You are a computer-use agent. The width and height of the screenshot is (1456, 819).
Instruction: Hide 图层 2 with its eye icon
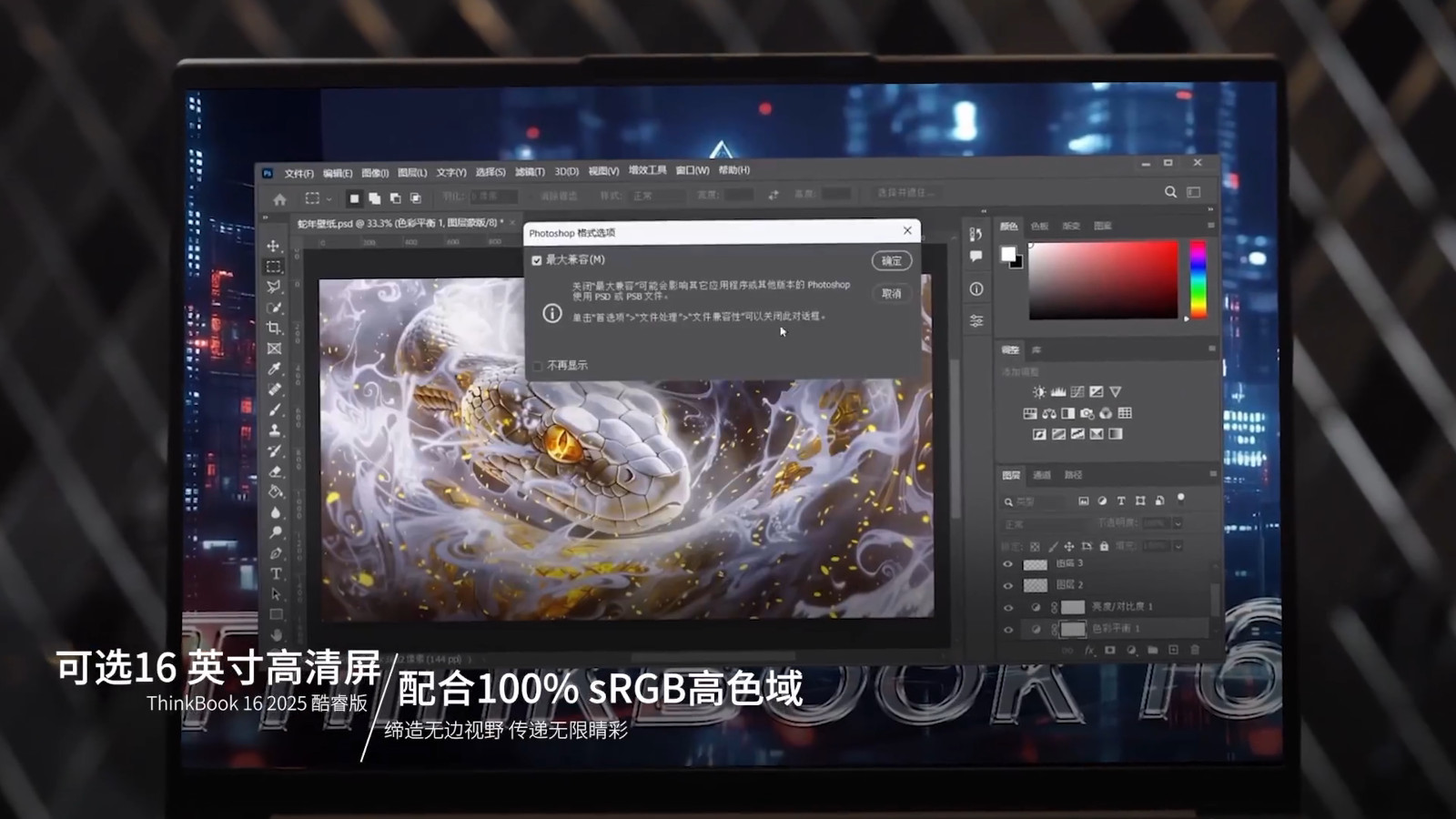coord(1007,586)
